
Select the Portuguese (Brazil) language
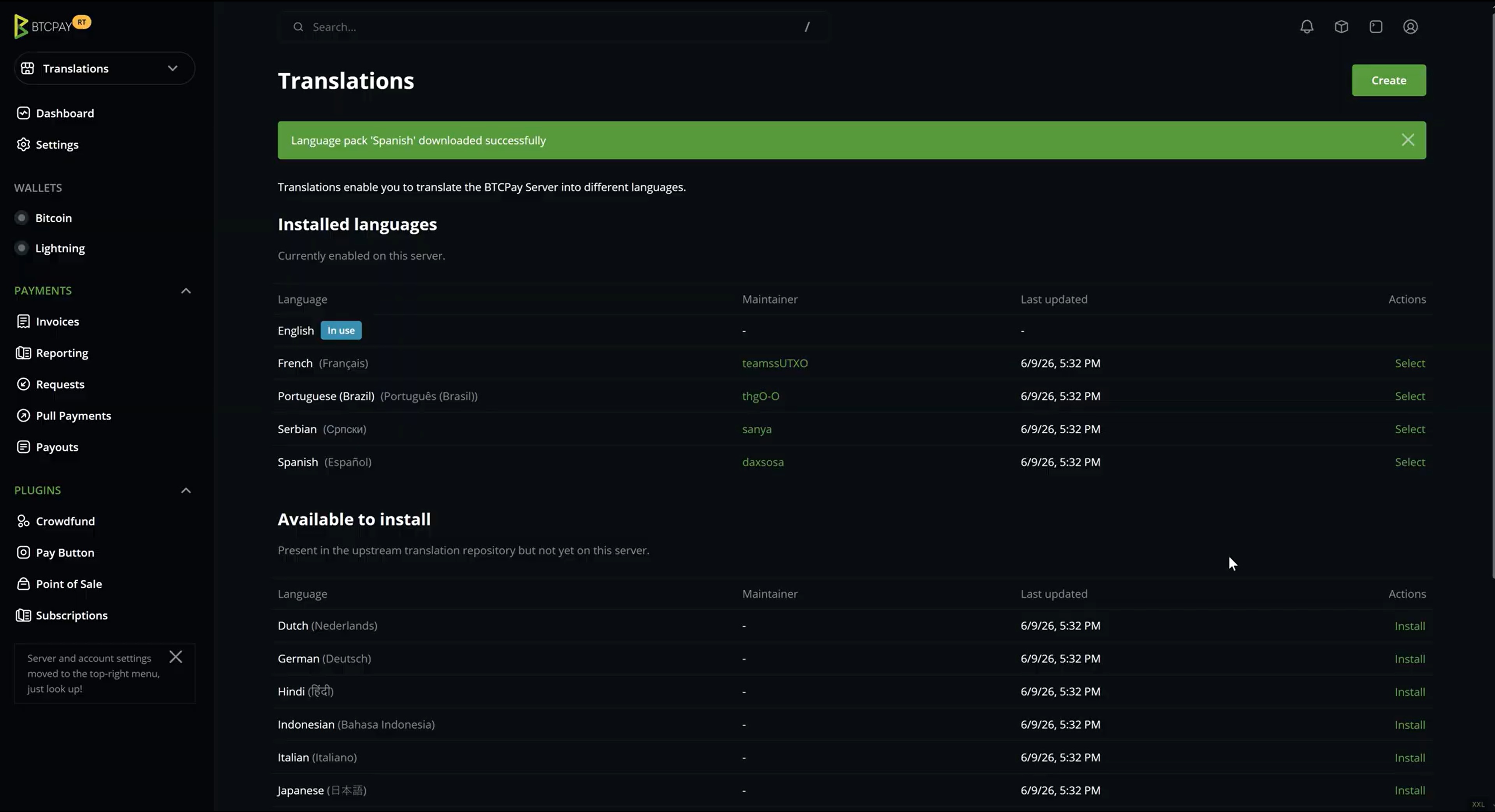(1410, 396)
